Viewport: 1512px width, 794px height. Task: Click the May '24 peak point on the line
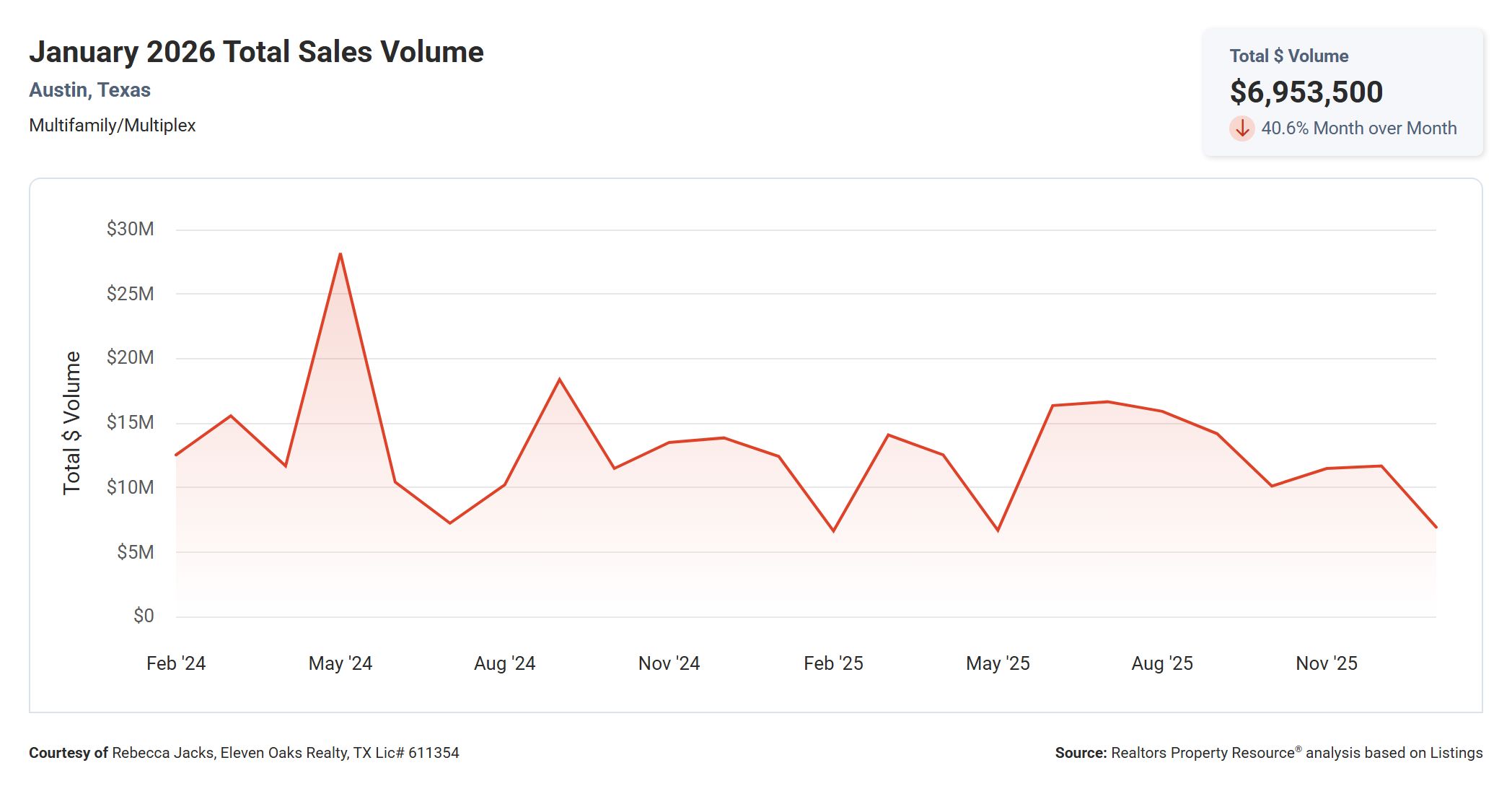pyautogui.click(x=340, y=254)
